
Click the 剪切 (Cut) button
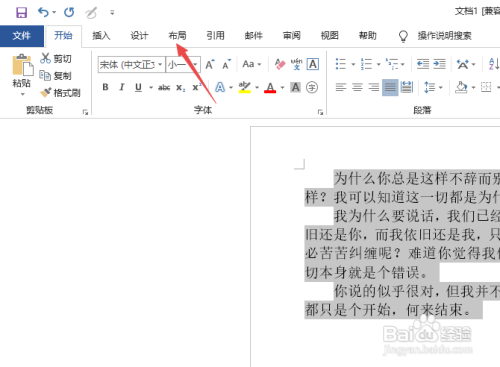click(x=56, y=58)
